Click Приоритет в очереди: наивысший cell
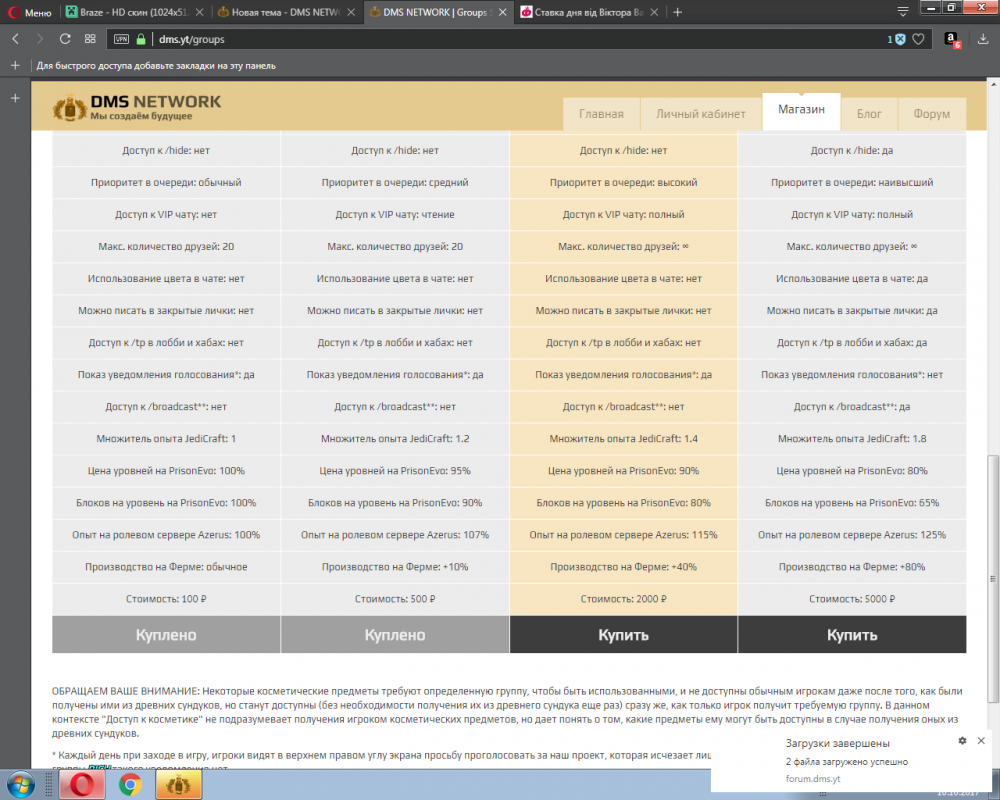The image size is (1000, 800). click(x=852, y=182)
